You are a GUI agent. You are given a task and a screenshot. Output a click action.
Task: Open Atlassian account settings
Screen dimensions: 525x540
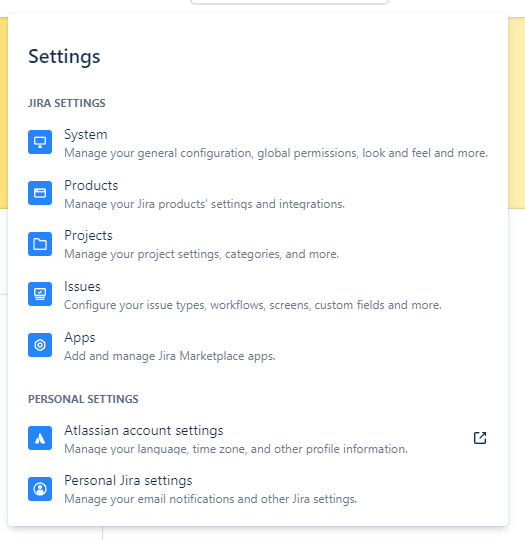click(258, 439)
